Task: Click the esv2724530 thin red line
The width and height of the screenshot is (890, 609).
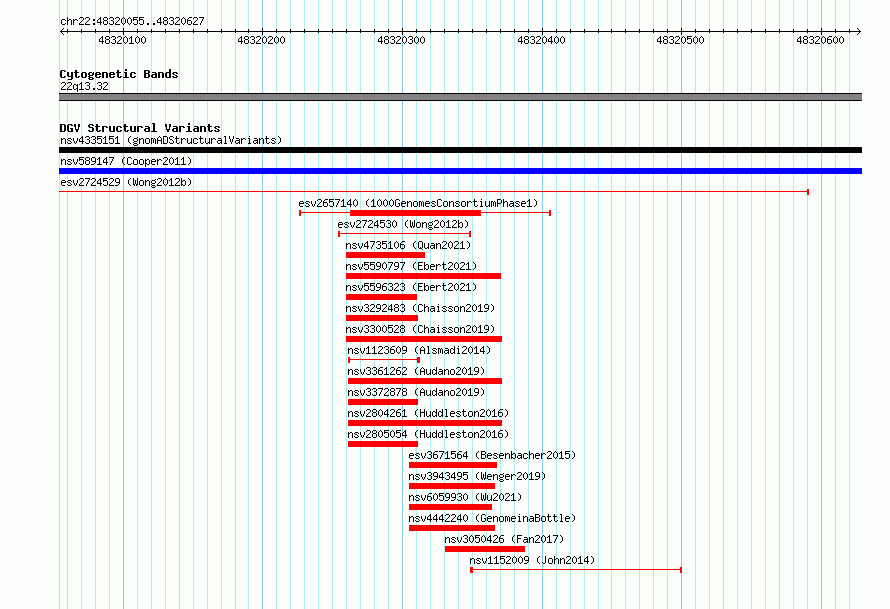Action: point(405,234)
